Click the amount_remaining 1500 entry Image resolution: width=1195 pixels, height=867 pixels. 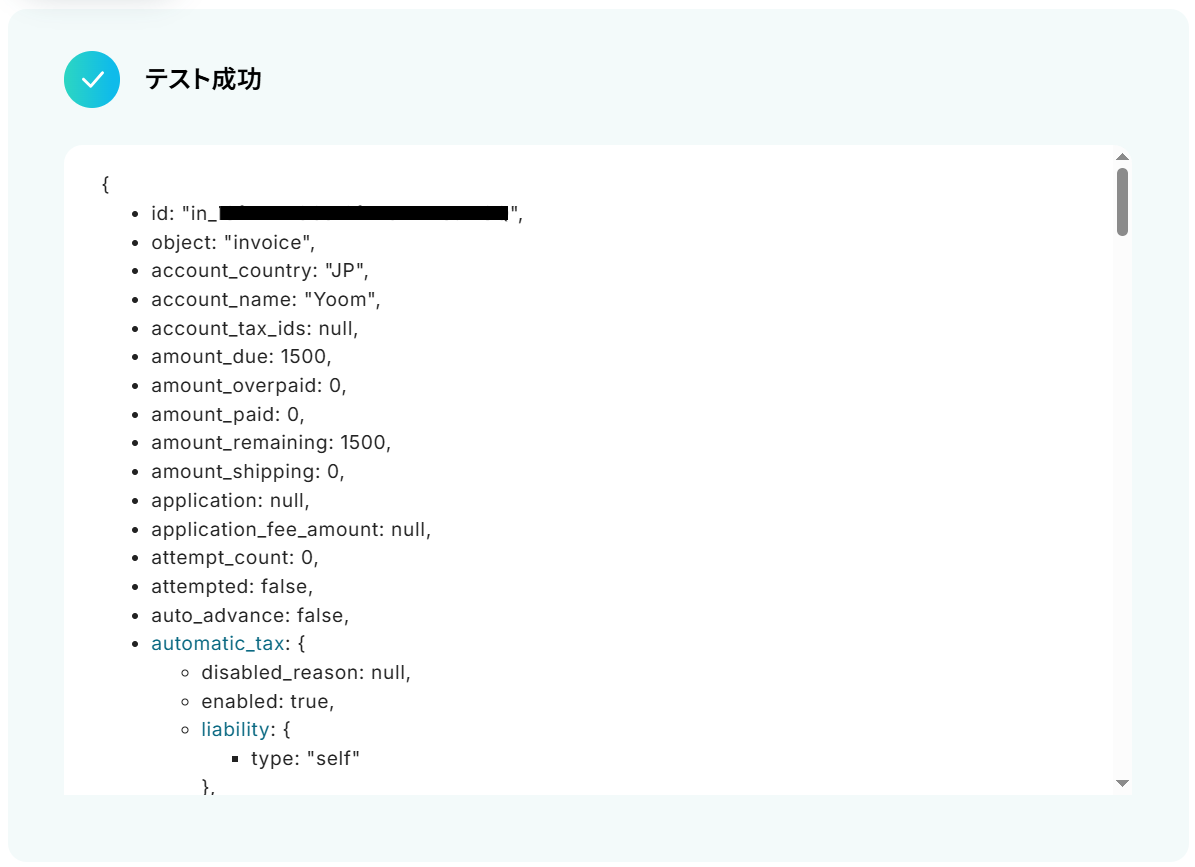tap(271, 443)
